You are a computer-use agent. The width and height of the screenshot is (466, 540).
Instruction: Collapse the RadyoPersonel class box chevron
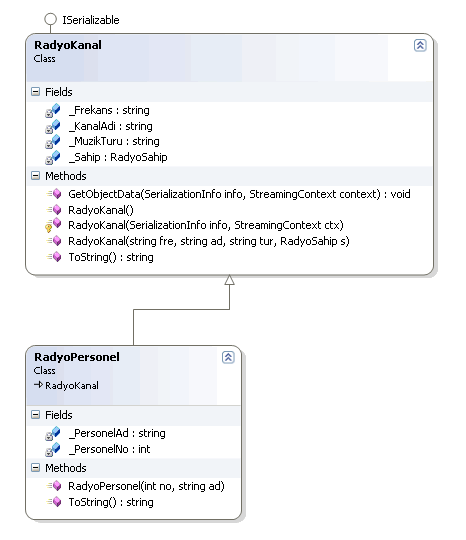[228, 357]
